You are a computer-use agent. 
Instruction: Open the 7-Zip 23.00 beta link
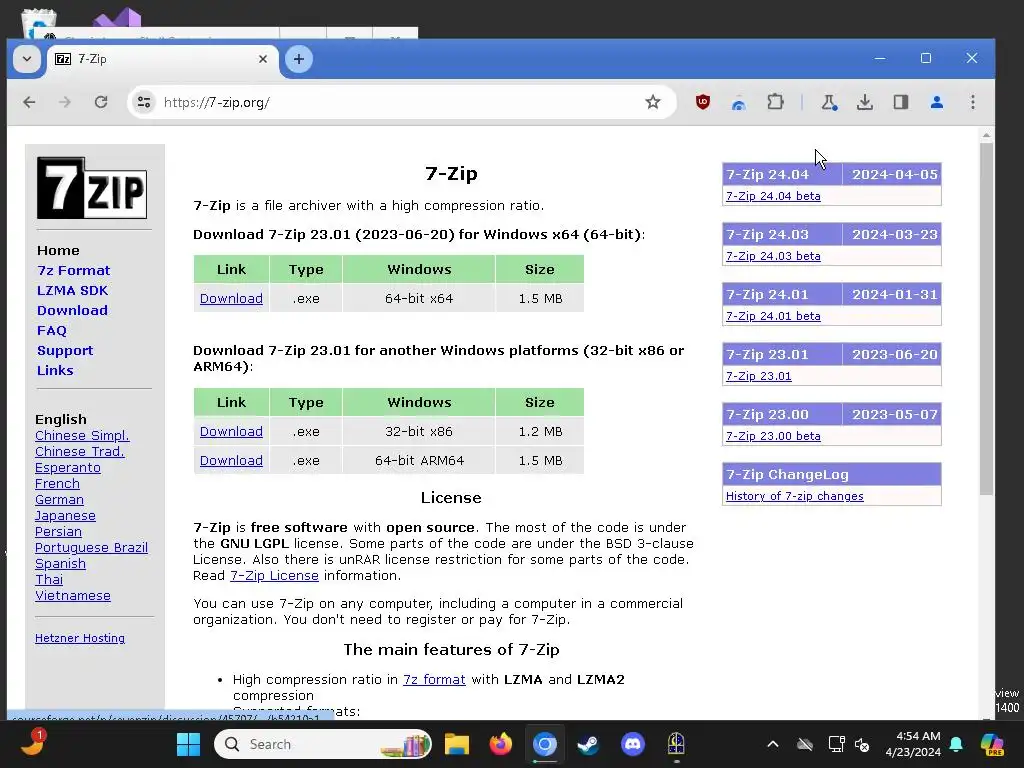[x=773, y=436]
